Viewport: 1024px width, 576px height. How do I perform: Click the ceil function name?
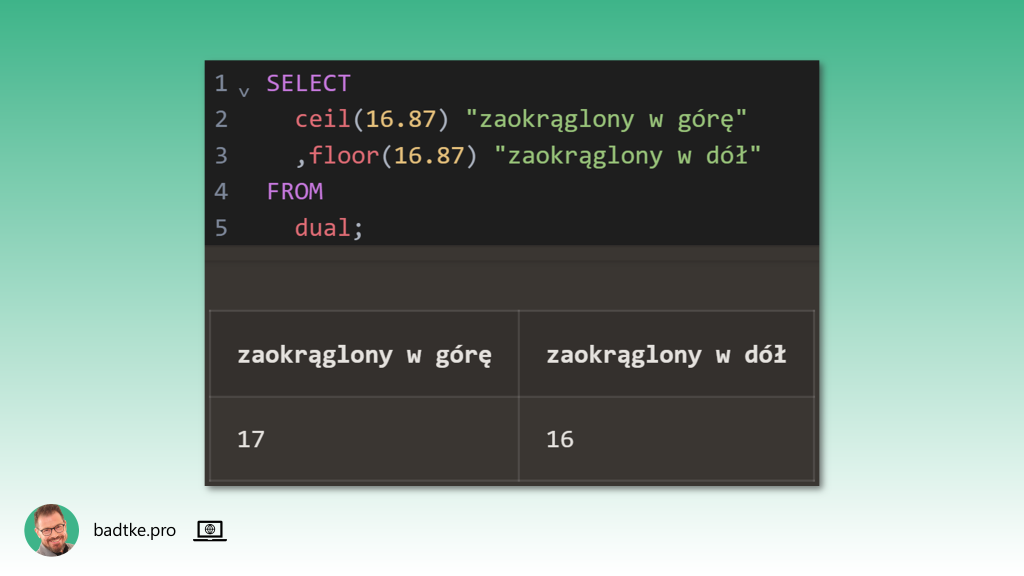pyautogui.click(x=323, y=119)
